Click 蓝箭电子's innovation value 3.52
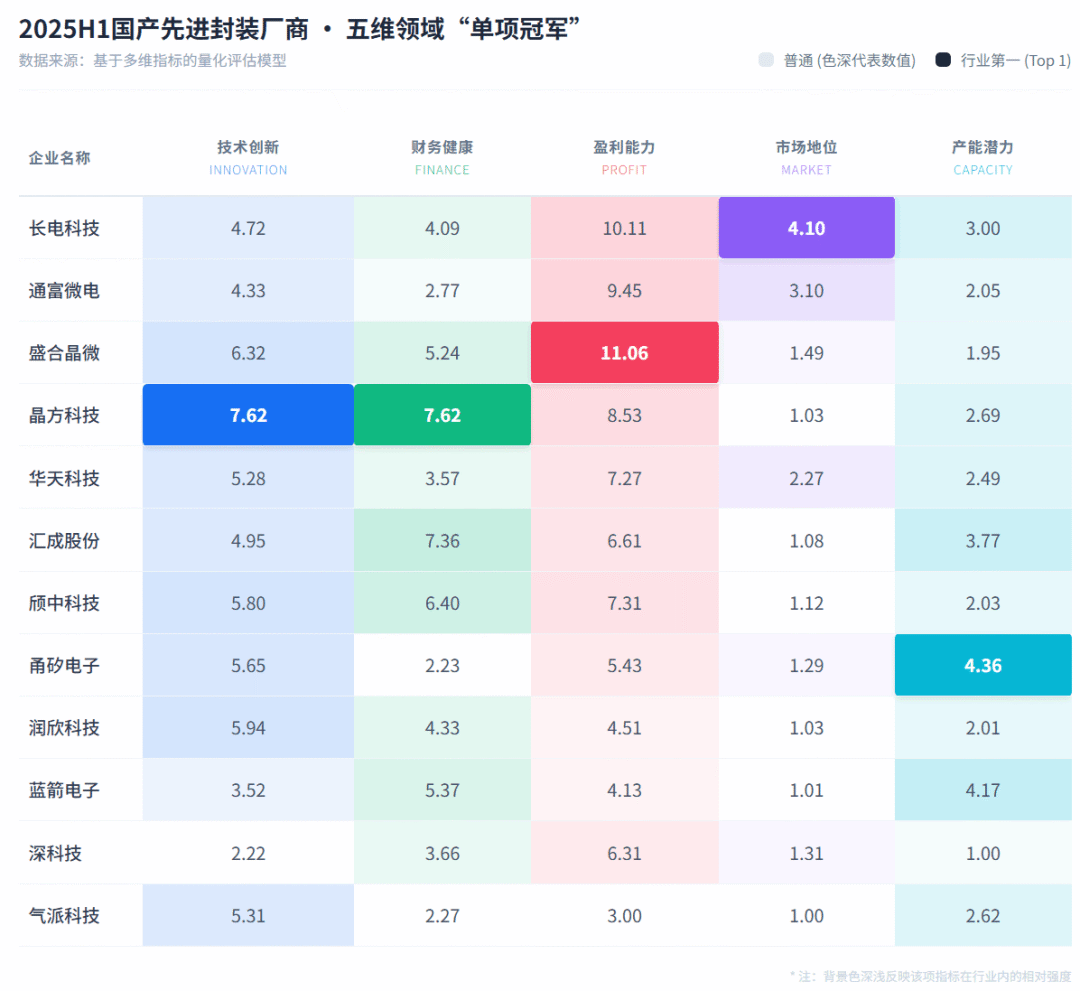This screenshot has width=1080, height=991. tap(248, 790)
